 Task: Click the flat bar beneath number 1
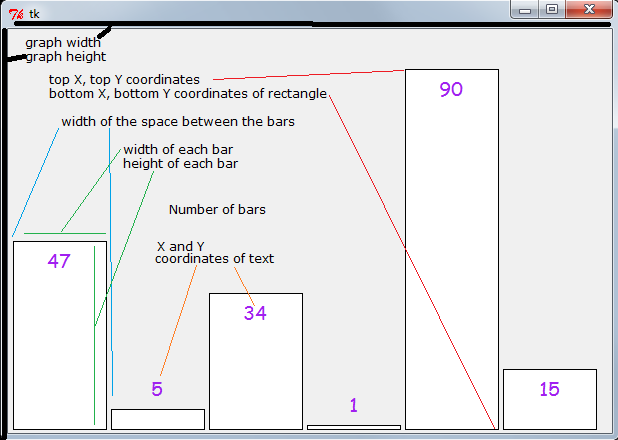pyautogui.click(x=353, y=427)
